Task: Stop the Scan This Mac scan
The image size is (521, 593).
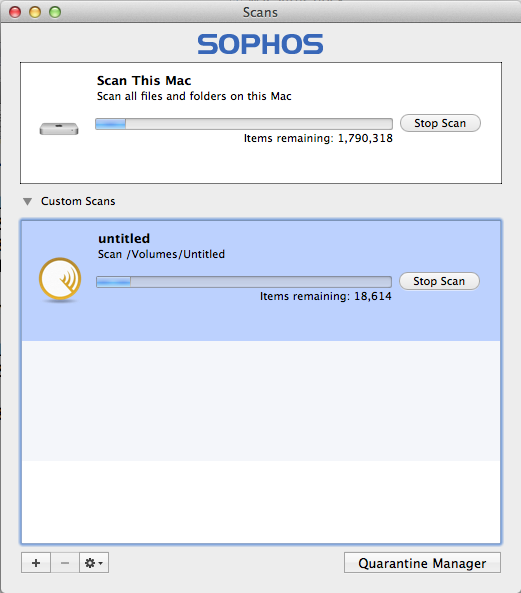Action: point(440,123)
